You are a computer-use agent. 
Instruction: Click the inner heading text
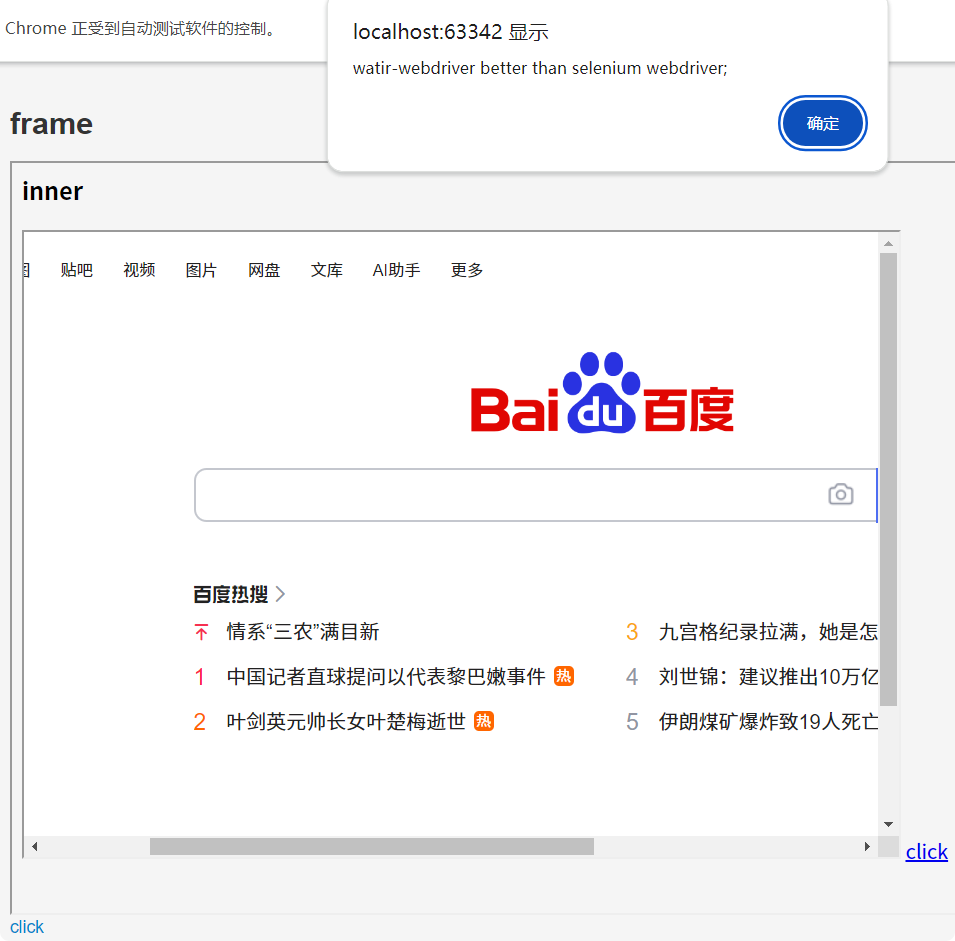52,191
